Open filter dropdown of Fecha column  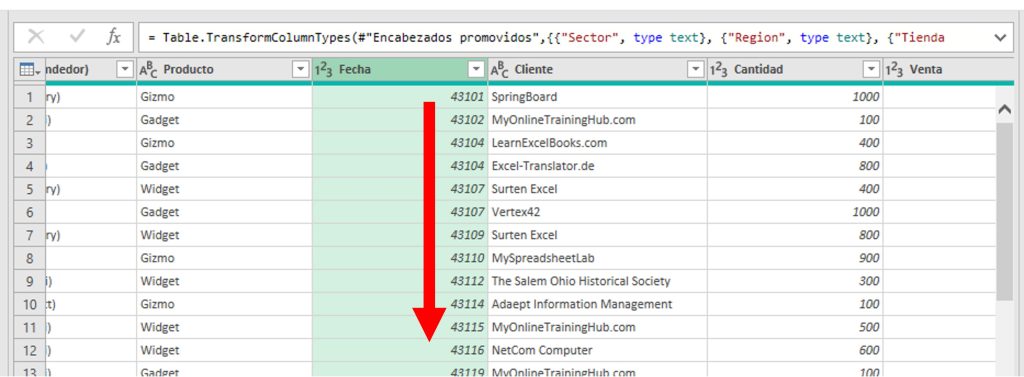(x=477, y=69)
